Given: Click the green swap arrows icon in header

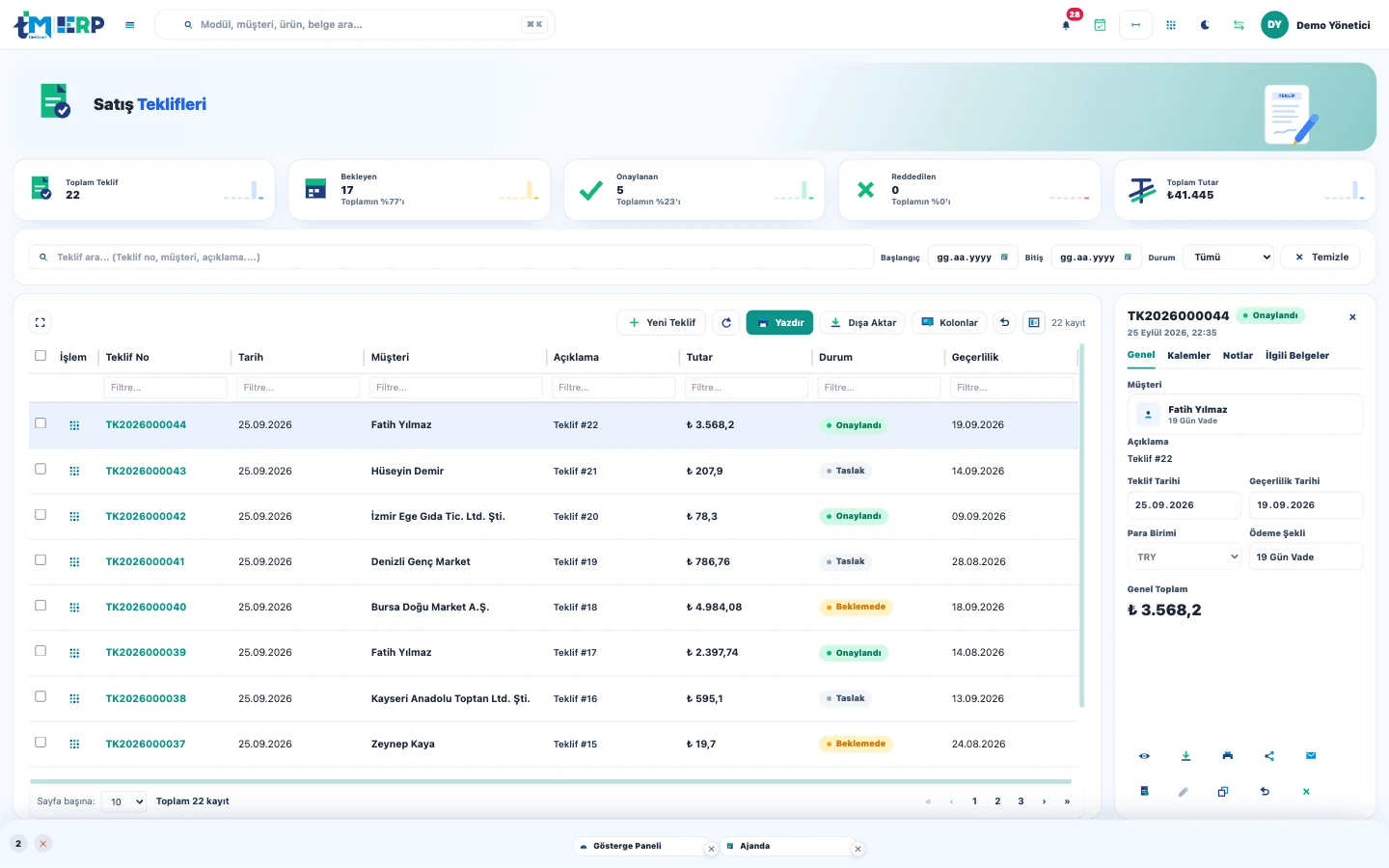Looking at the screenshot, I should coord(1239,25).
